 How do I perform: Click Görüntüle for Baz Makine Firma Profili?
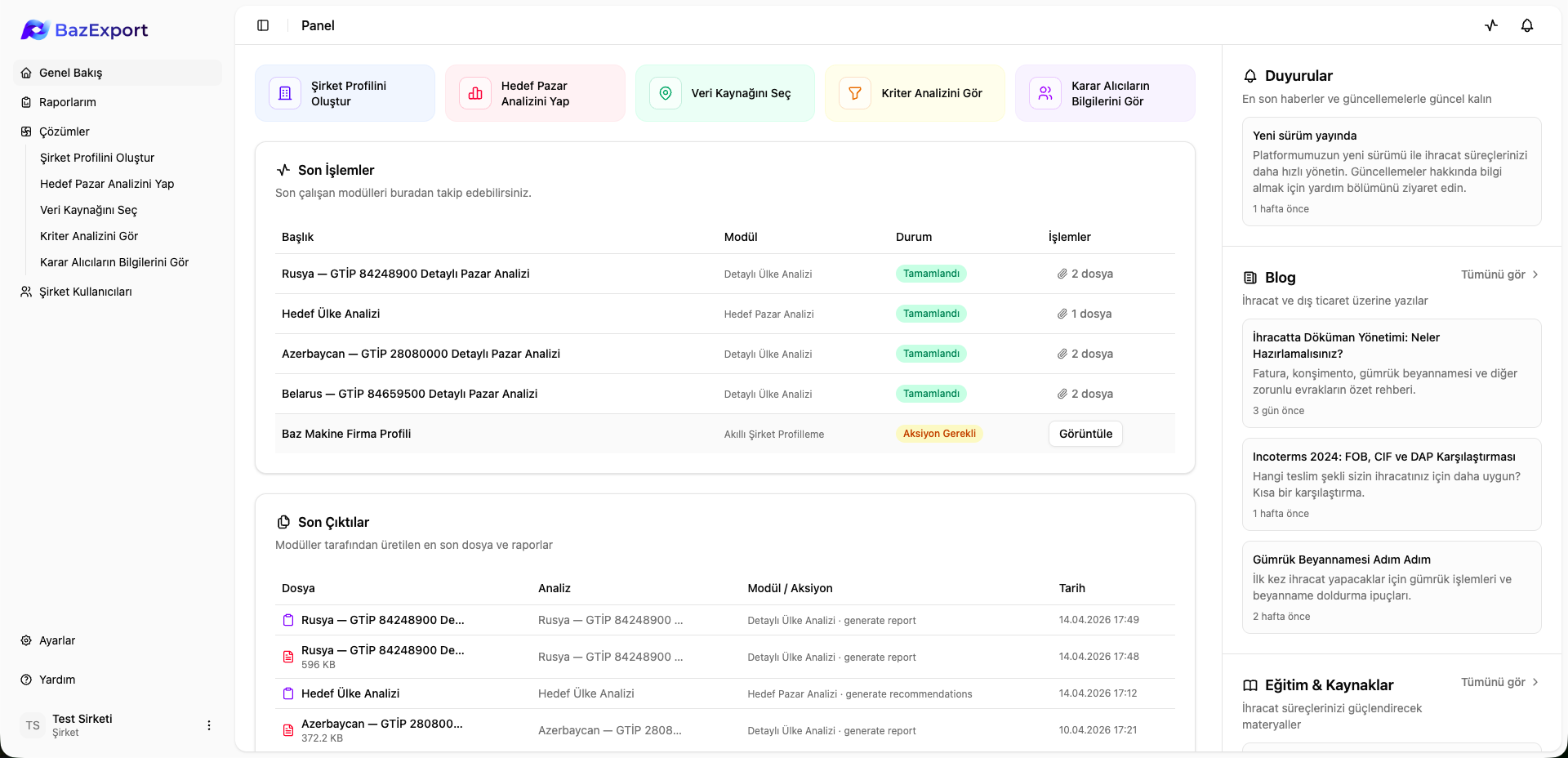(1085, 434)
